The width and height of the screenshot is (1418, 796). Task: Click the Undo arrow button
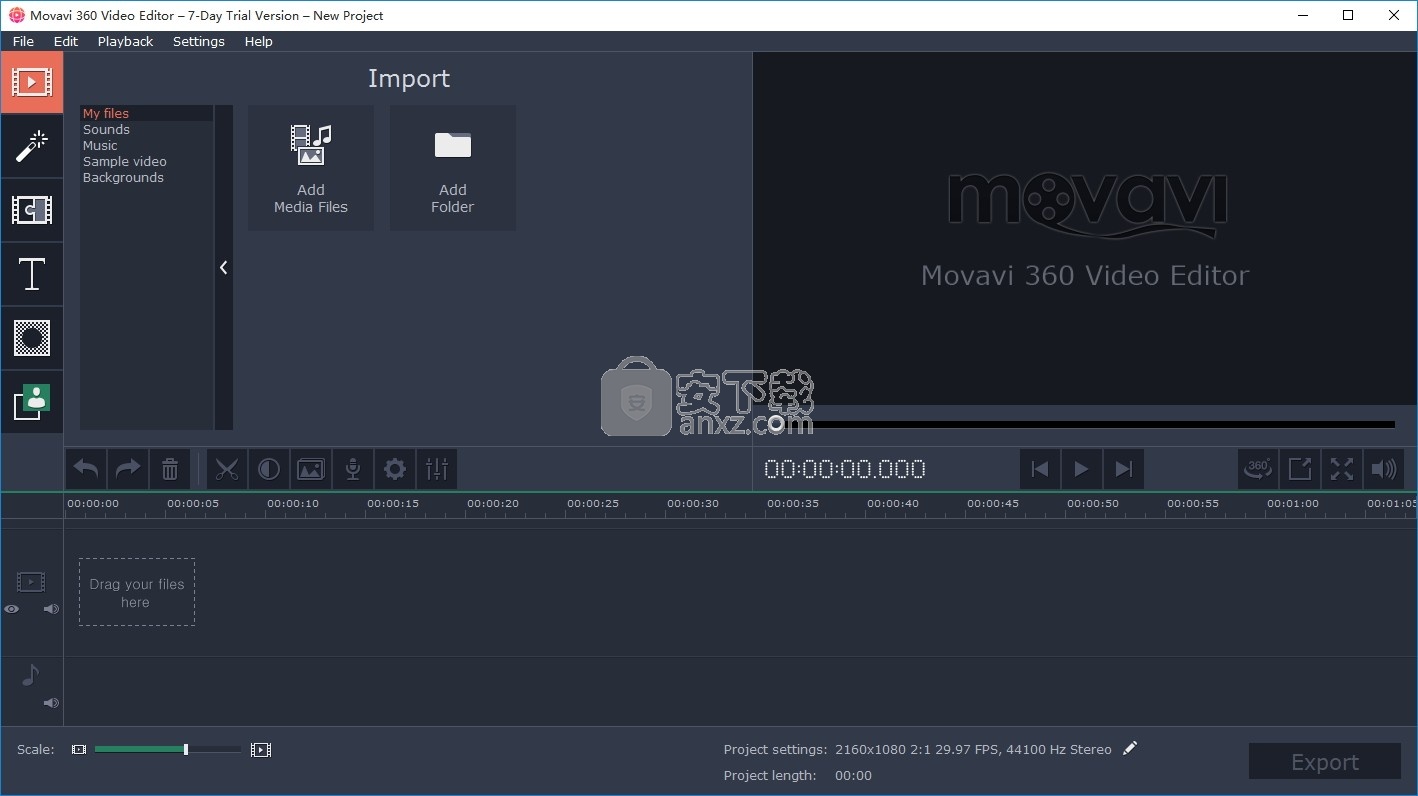coord(86,469)
